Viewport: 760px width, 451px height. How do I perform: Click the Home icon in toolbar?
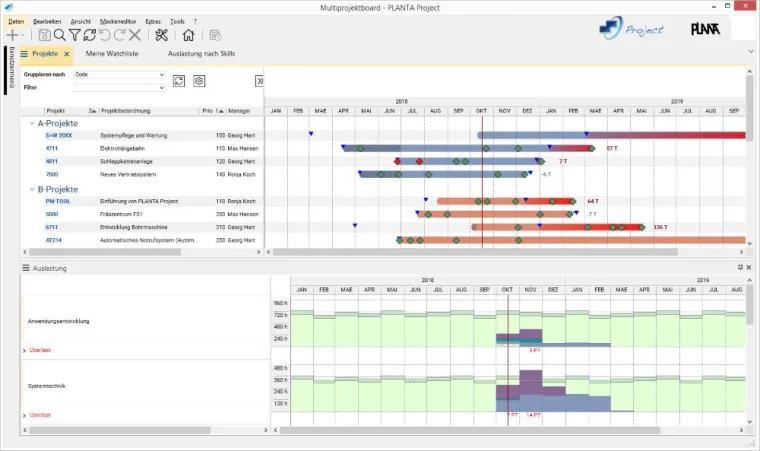click(x=188, y=35)
